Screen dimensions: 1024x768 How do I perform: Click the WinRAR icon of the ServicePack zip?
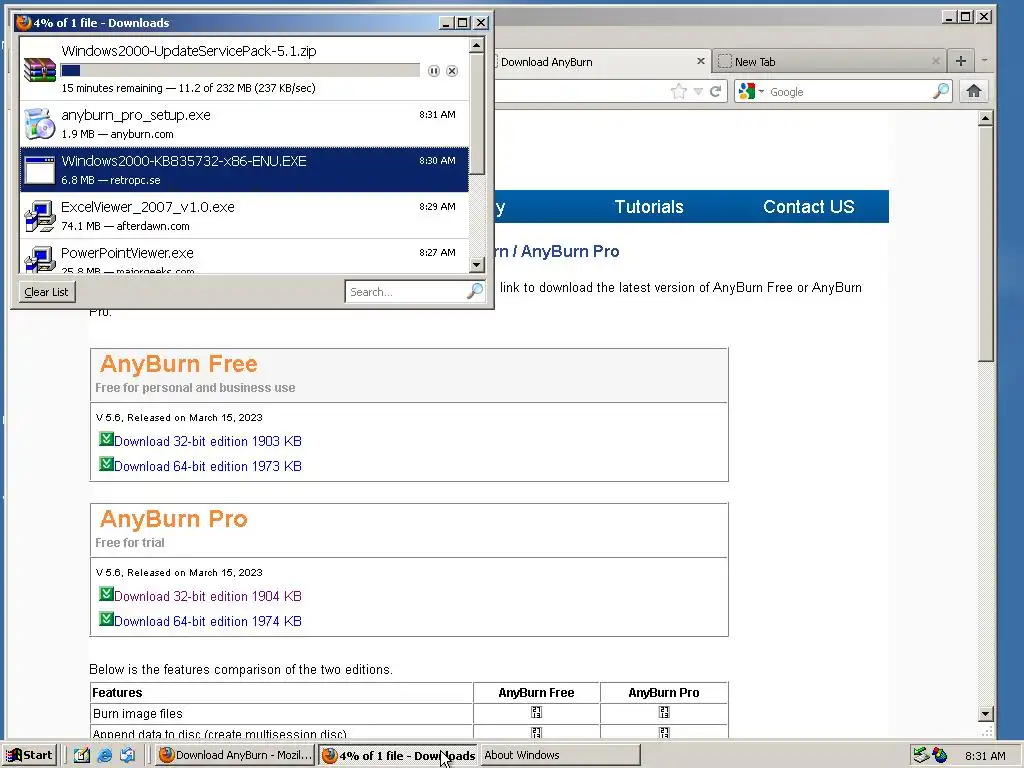click(40, 69)
